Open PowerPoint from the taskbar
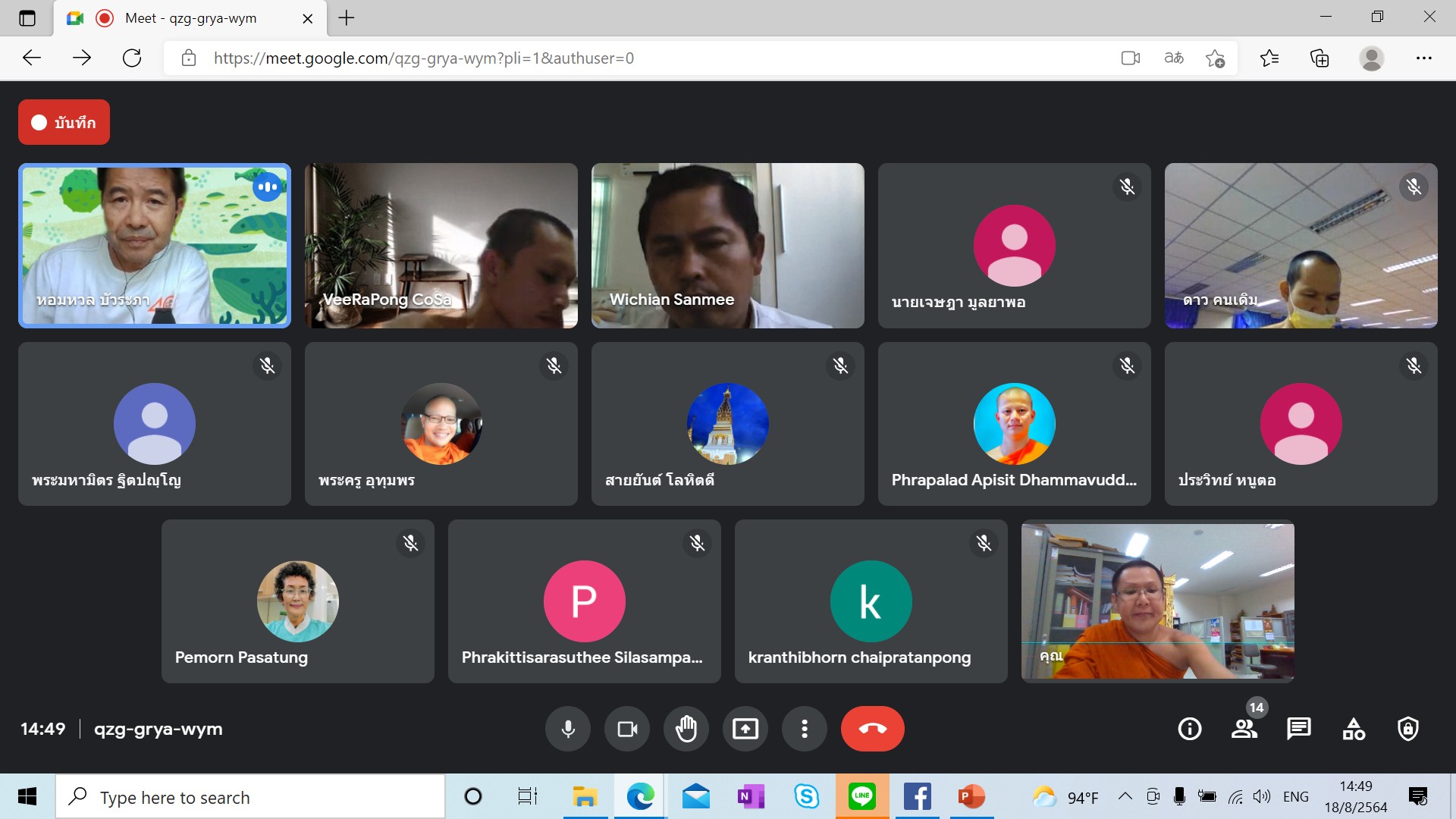The image size is (1456, 819). point(972,796)
